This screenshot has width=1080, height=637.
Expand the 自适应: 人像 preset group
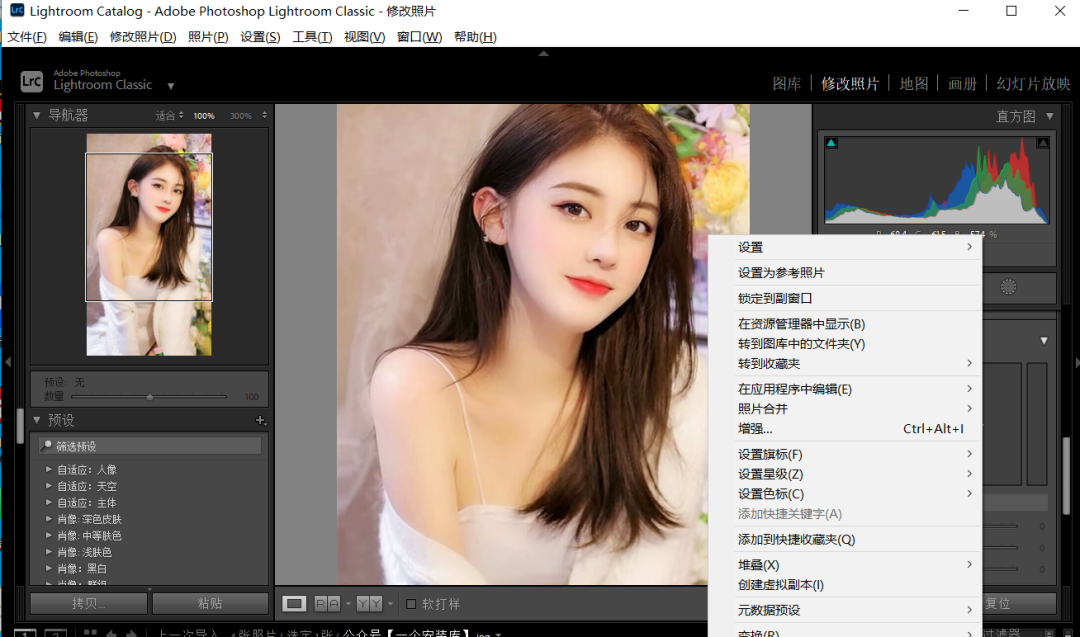48,469
